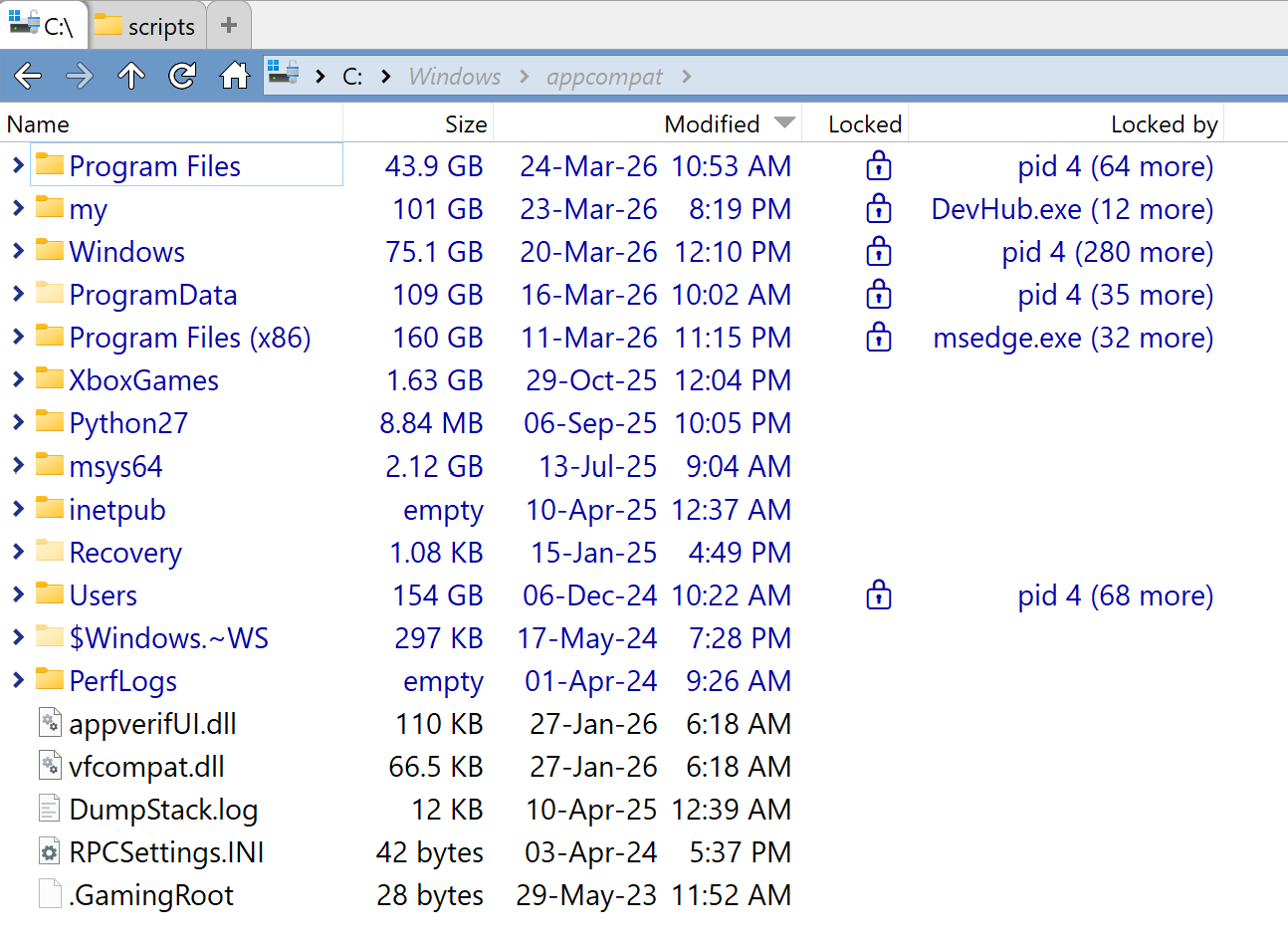1288x946 pixels.
Task: Jump to C: in the breadcrumb
Action: (352, 77)
